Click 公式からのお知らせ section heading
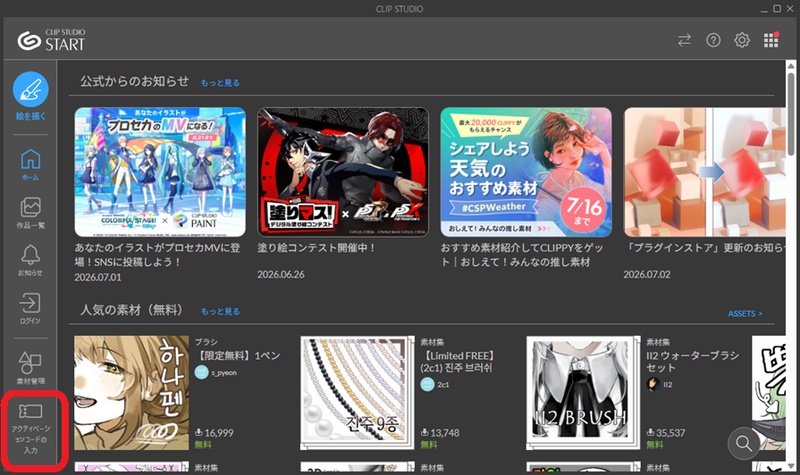 coord(134,81)
